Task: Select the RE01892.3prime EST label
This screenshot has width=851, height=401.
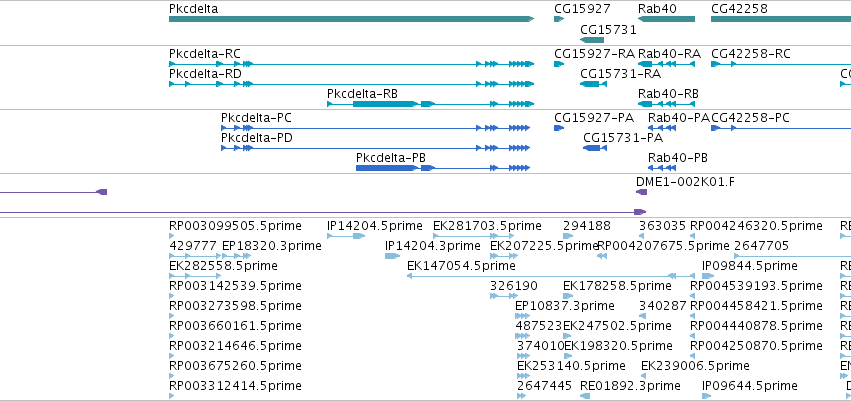Action: click(630, 386)
